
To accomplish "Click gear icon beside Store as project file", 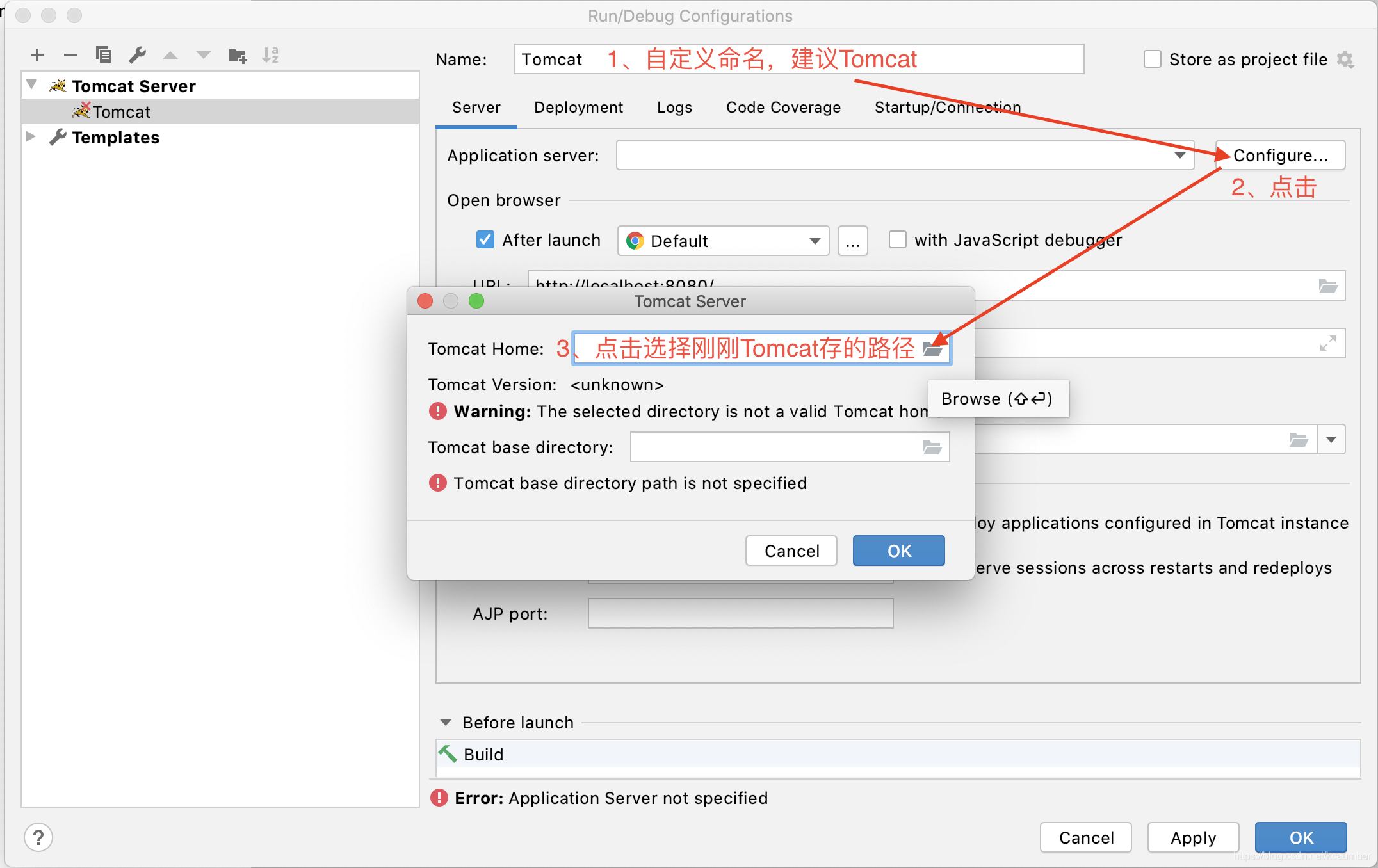I will pos(1345,60).
